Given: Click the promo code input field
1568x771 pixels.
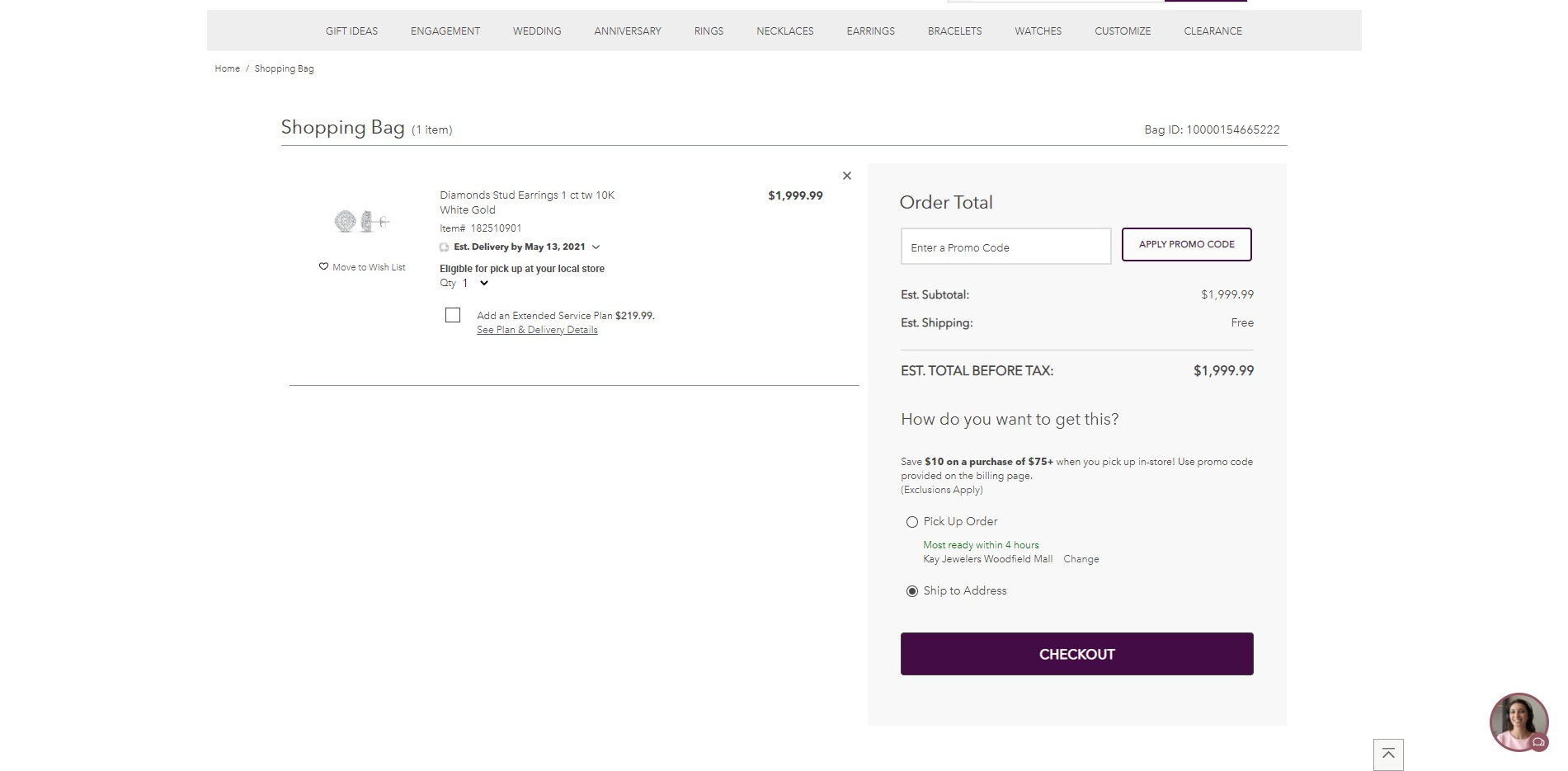Looking at the screenshot, I should [x=1005, y=246].
